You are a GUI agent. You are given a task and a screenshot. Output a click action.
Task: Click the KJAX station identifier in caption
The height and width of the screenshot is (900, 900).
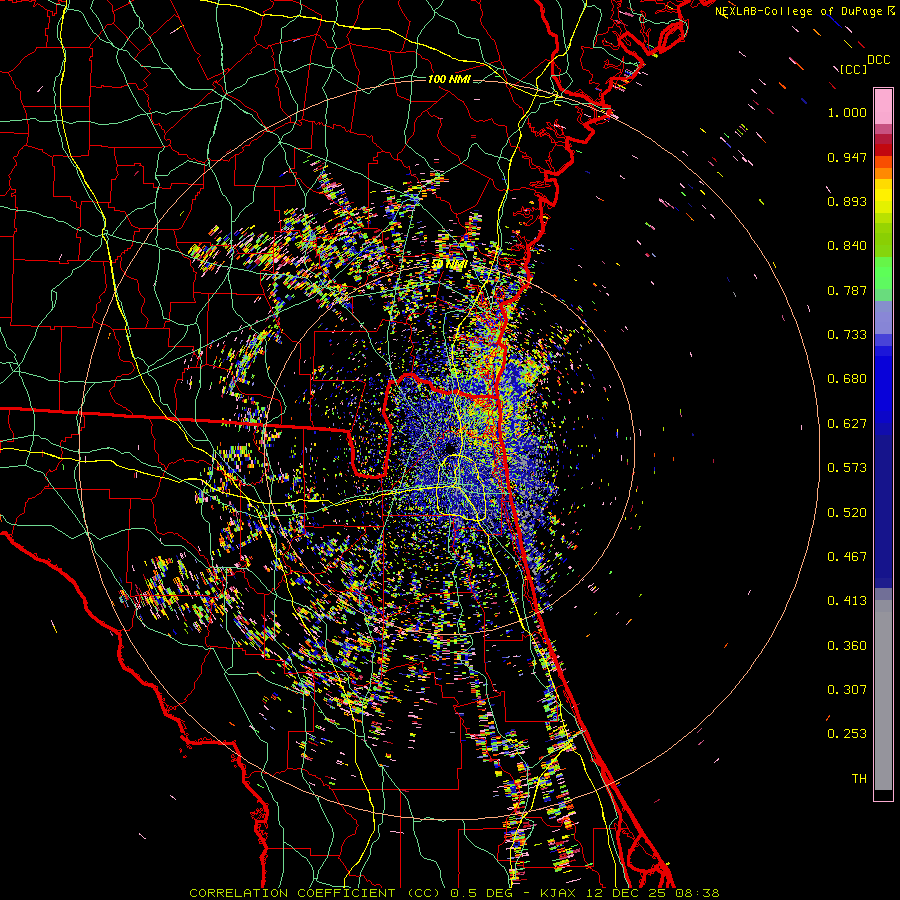560,893
